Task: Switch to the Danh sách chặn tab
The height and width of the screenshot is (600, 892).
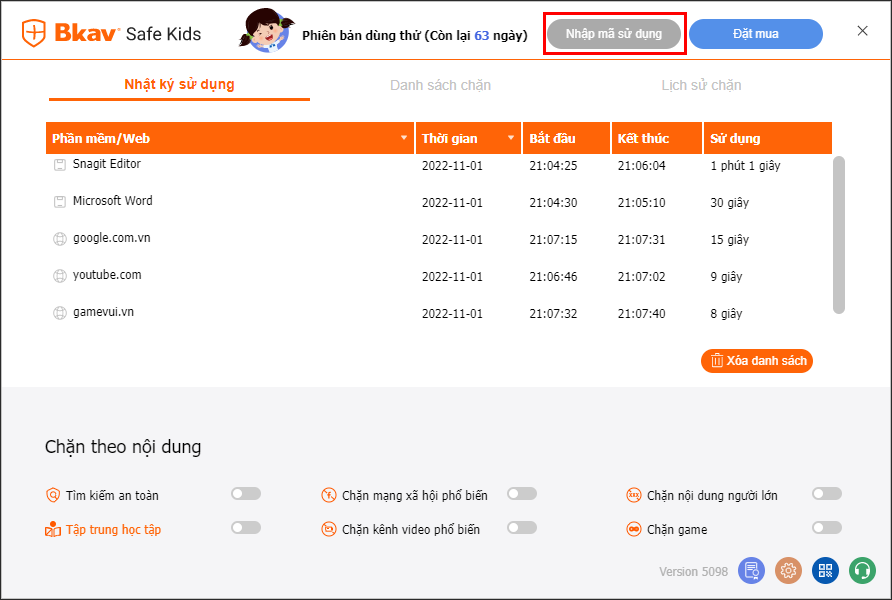Action: tap(440, 86)
